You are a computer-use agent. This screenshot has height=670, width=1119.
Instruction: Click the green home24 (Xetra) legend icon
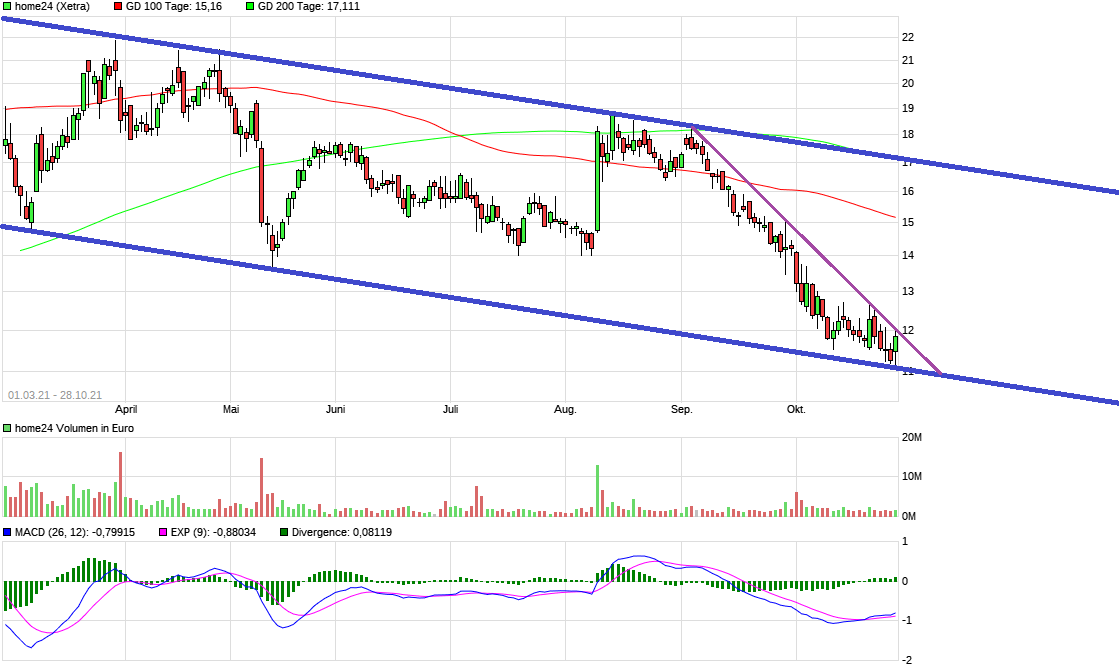pyautogui.click(x=7, y=7)
